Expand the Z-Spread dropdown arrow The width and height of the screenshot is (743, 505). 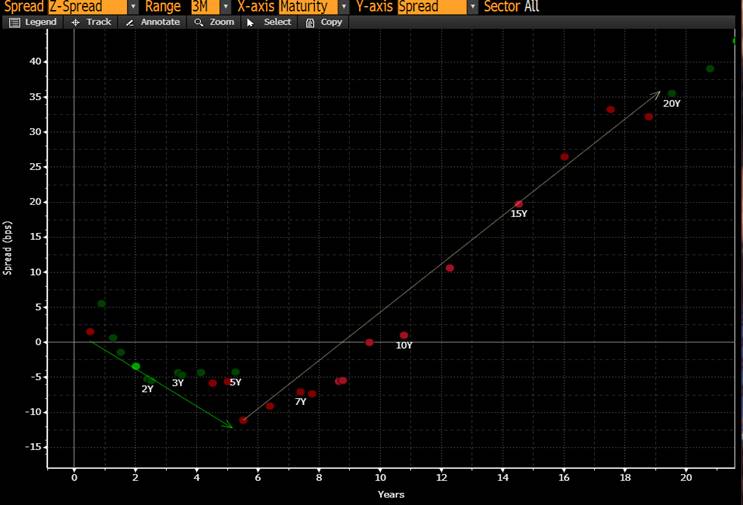(x=133, y=7)
